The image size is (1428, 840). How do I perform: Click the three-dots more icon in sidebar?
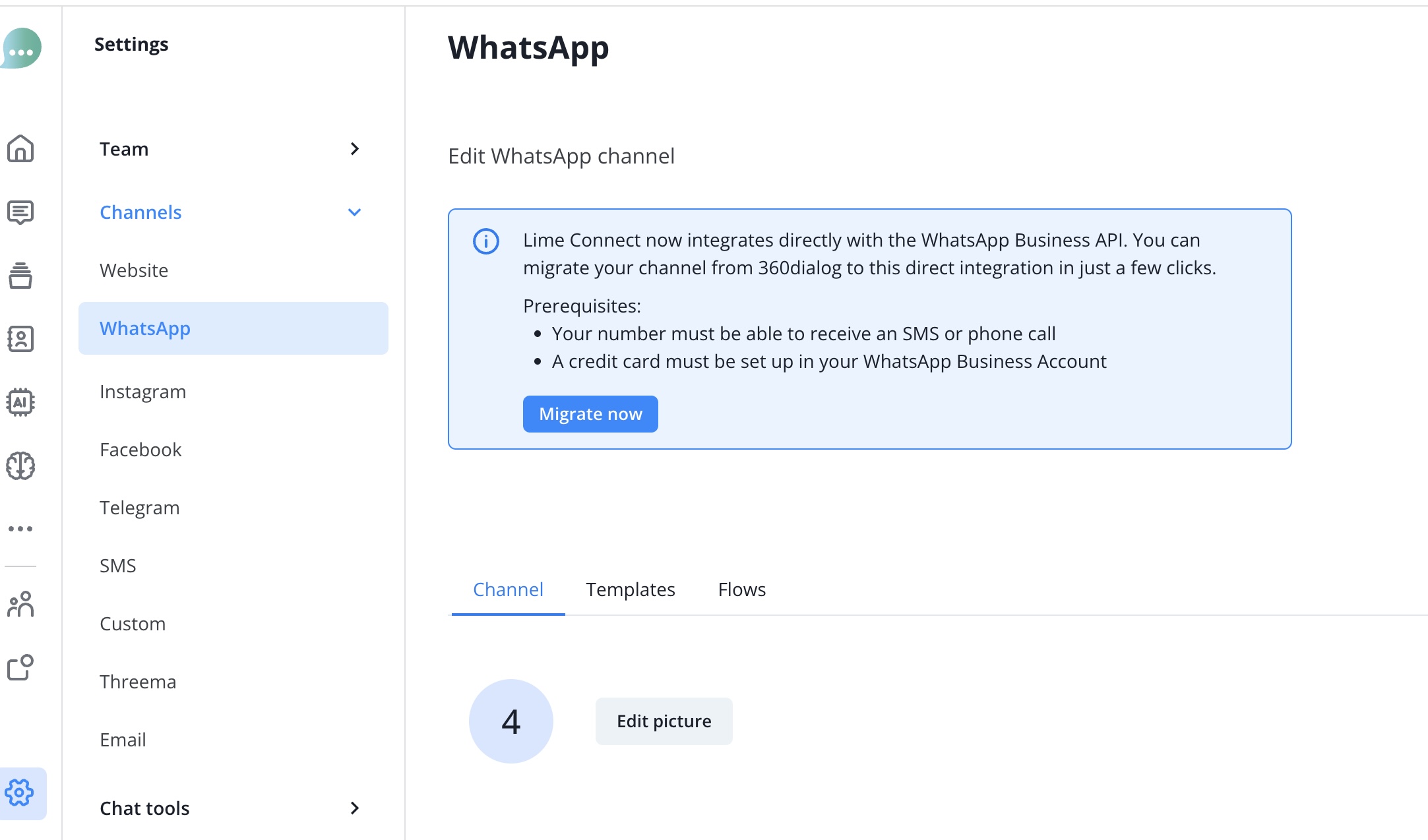click(20, 529)
